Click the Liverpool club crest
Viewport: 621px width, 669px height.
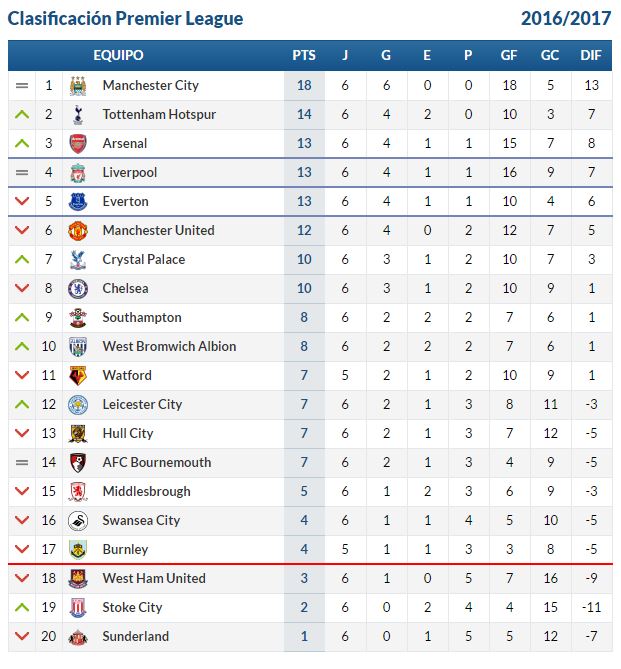(78, 173)
